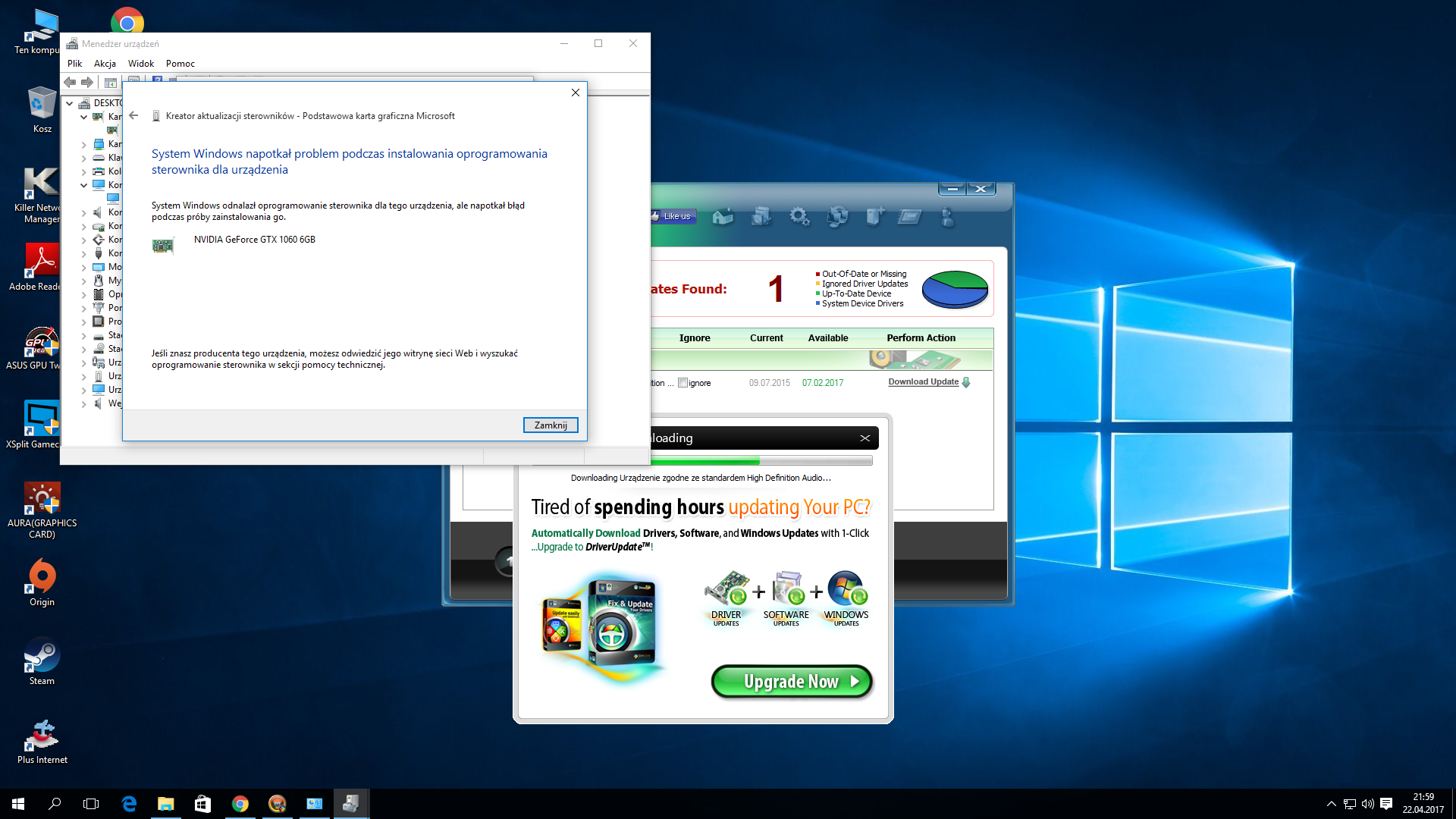Screen dimensions: 1456x819
Task: Expand the 'My' mouse node in device tree
Action: [x=83, y=281]
